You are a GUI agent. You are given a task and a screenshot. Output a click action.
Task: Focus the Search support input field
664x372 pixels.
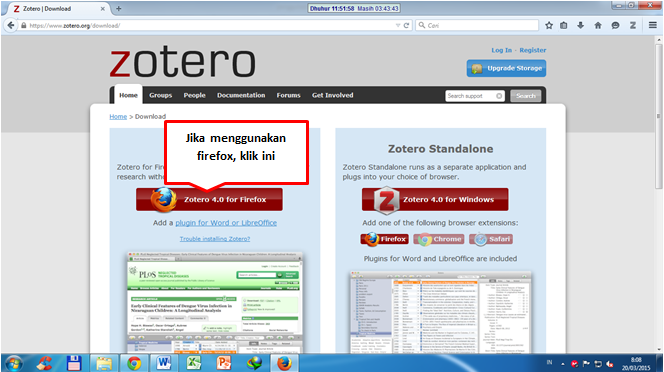(470, 96)
